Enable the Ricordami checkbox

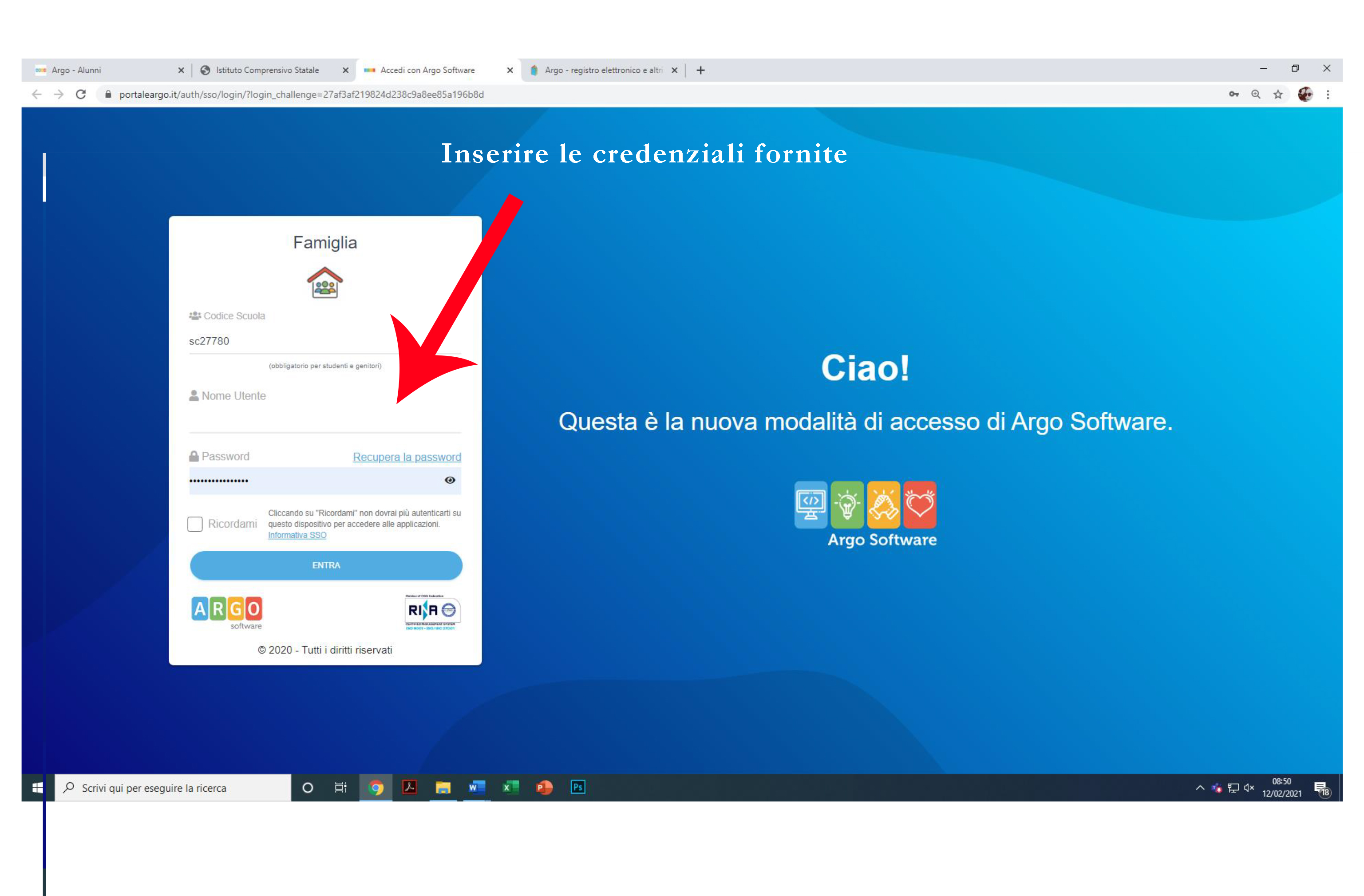[195, 524]
